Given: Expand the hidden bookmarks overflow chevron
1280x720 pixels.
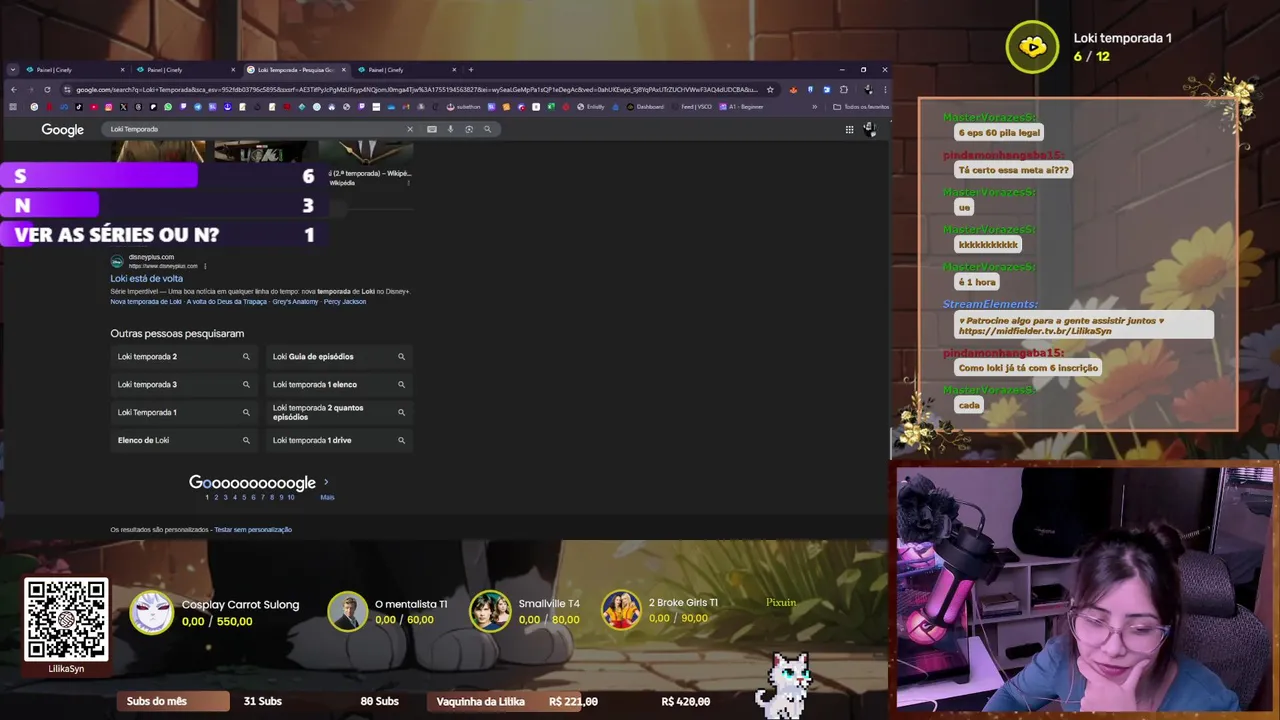Looking at the screenshot, I should coord(814,107).
